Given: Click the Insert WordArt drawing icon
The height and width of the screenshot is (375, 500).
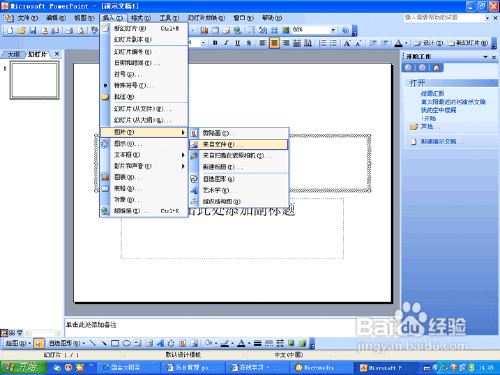Looking at the screenshot, I should click(160, 343).
